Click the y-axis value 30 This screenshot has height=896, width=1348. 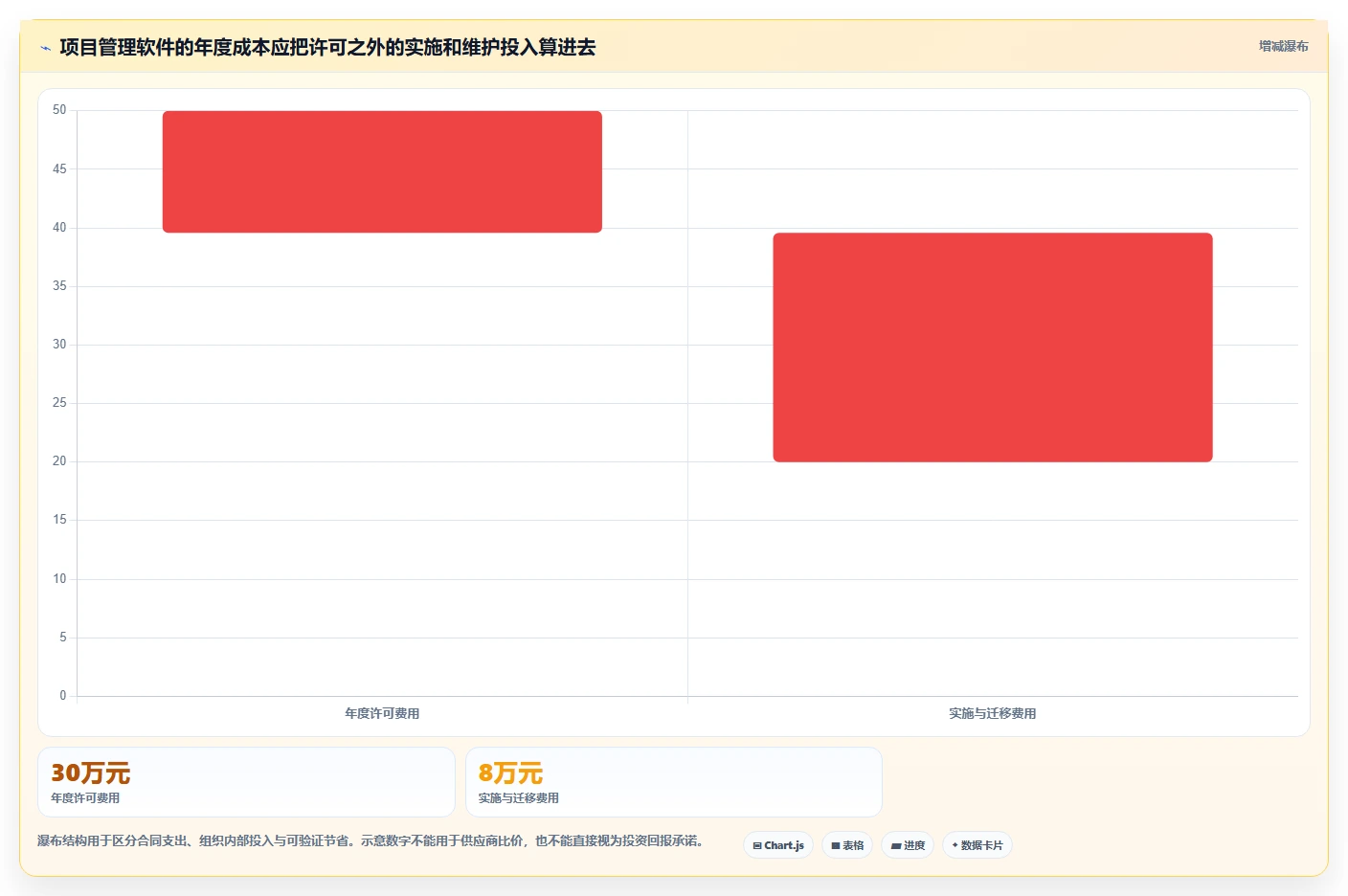point(59,345)
